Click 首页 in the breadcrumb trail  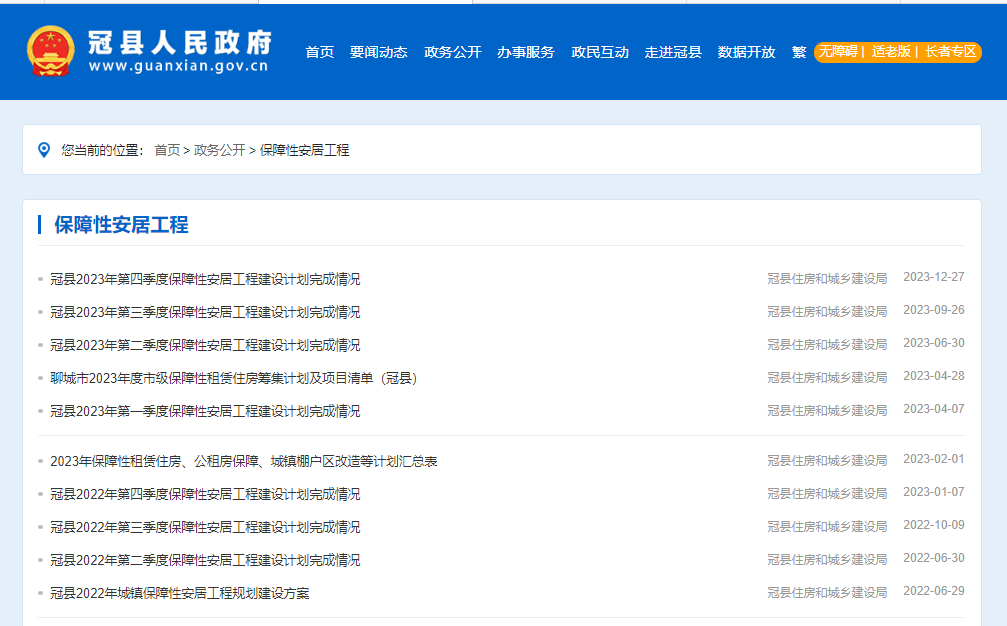167,150
